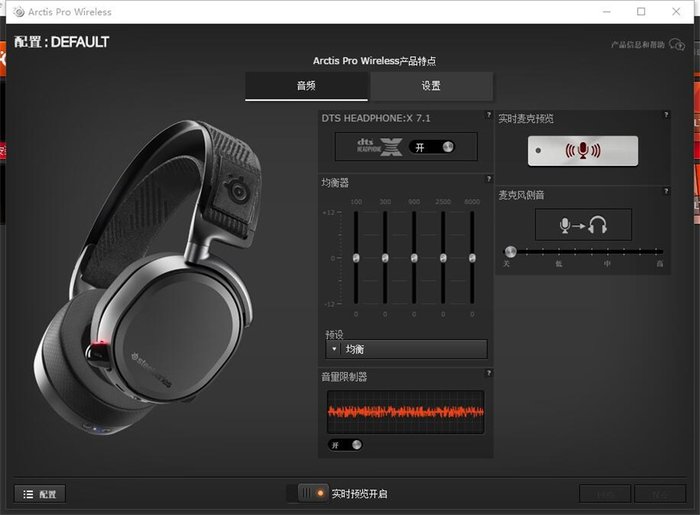Click the 8000 Hz equalizer slider
This screenshot has width=700, height=515.
[x=472, y=258]
